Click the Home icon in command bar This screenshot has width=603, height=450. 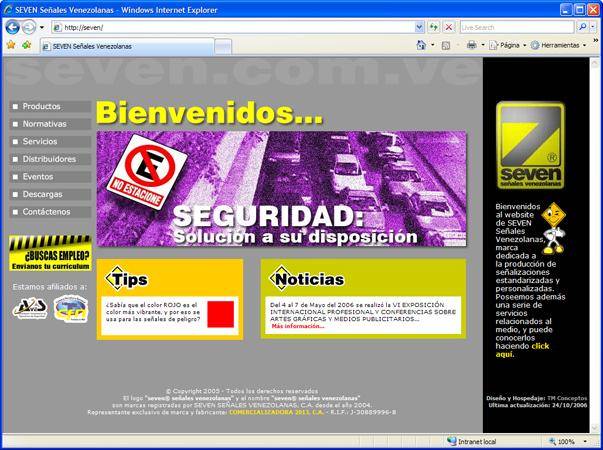(x=421, y=45)
